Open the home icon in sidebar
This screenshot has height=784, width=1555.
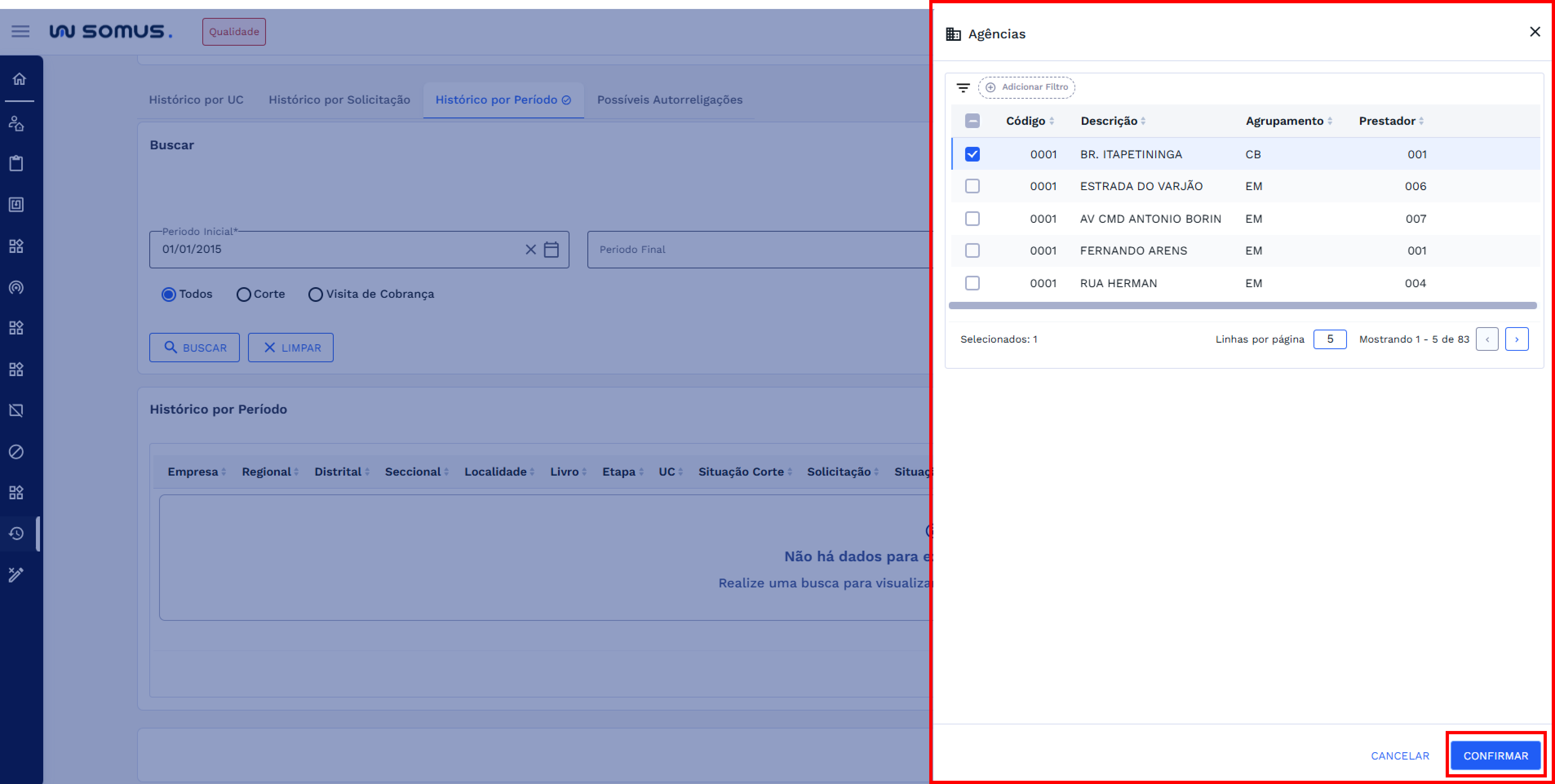(19, 79)
